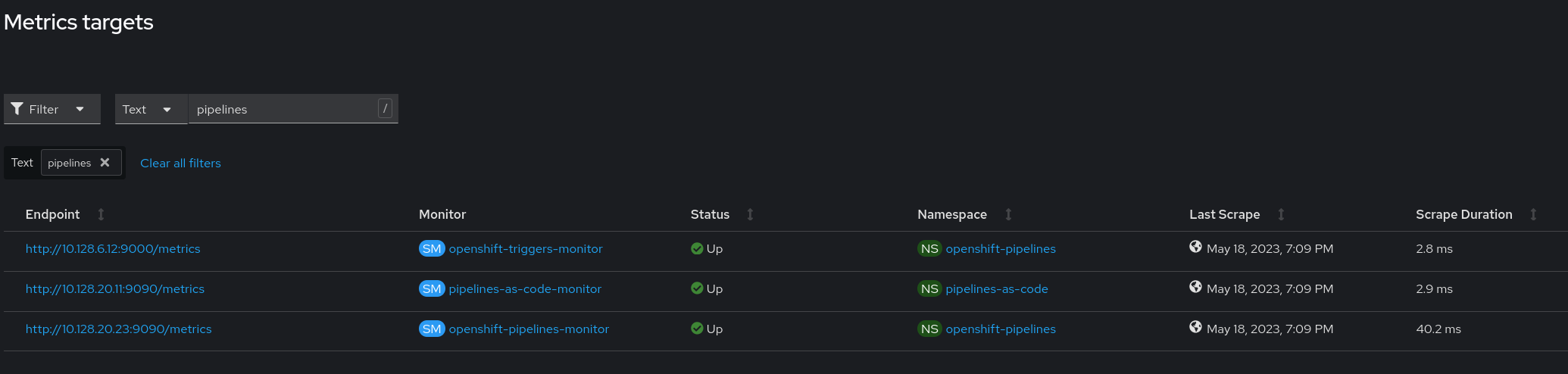Viewport: 1568px width, 374px height.
Task: Clear all filters
Action: (180, 164)
